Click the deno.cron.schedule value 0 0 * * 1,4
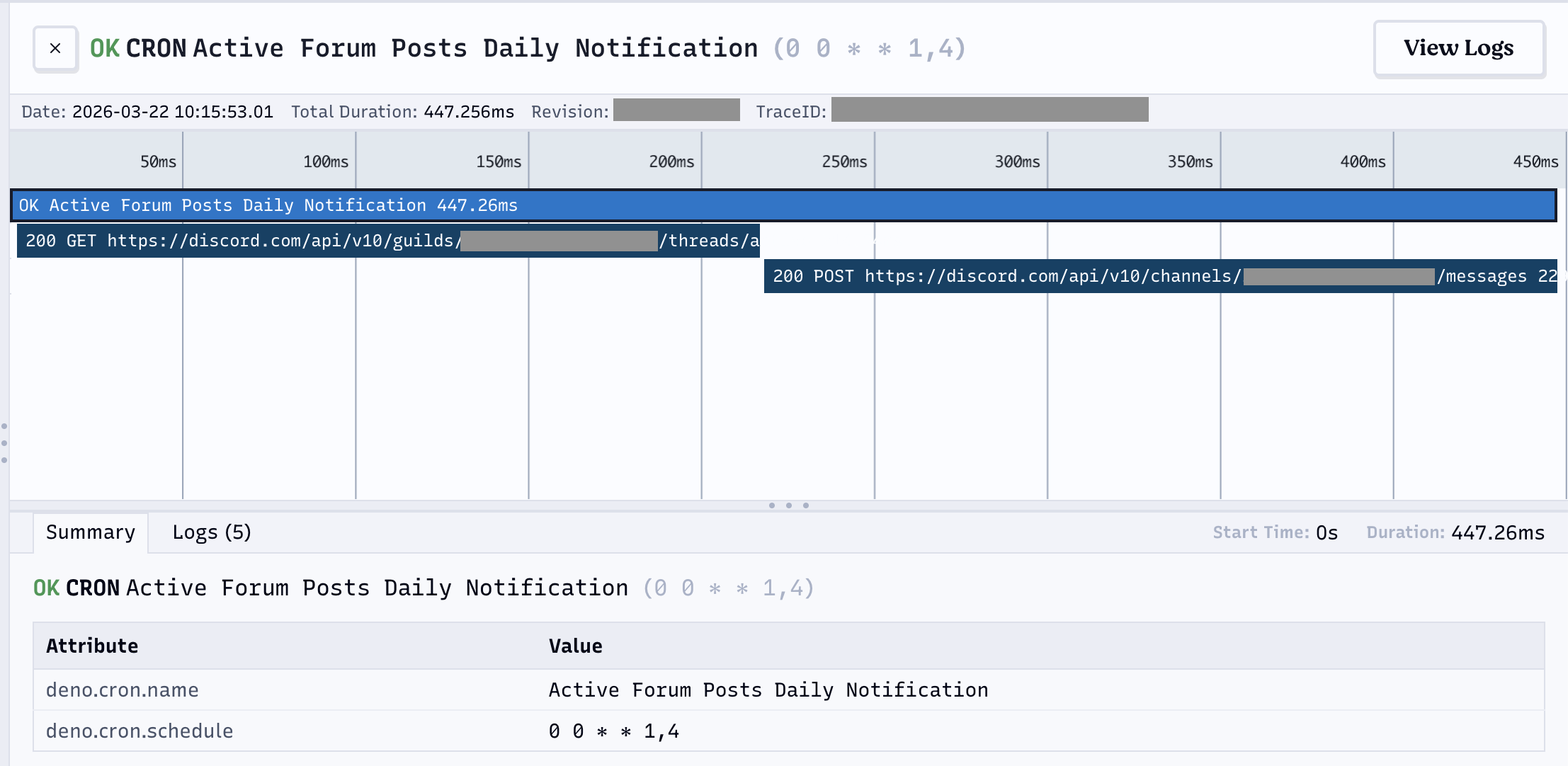Viewport: 1568px width, 766px height. coord(614,731)
